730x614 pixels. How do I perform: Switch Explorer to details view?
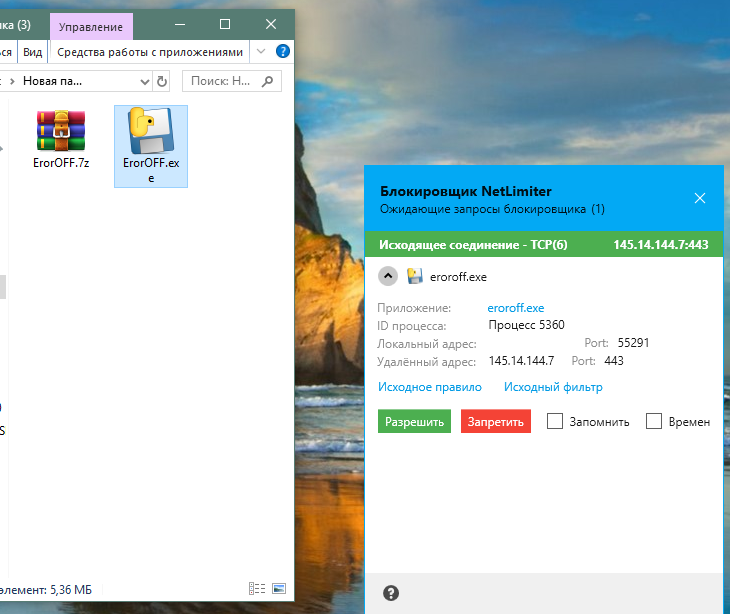pos(257,588)
